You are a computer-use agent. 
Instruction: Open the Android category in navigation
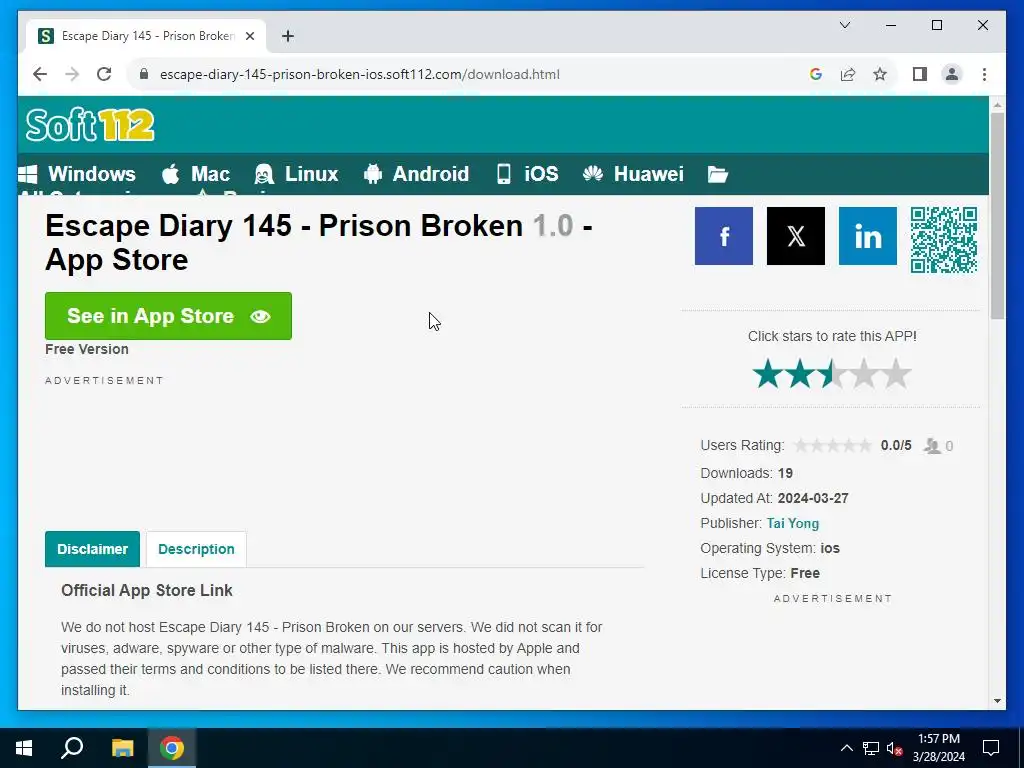[417, 174]
